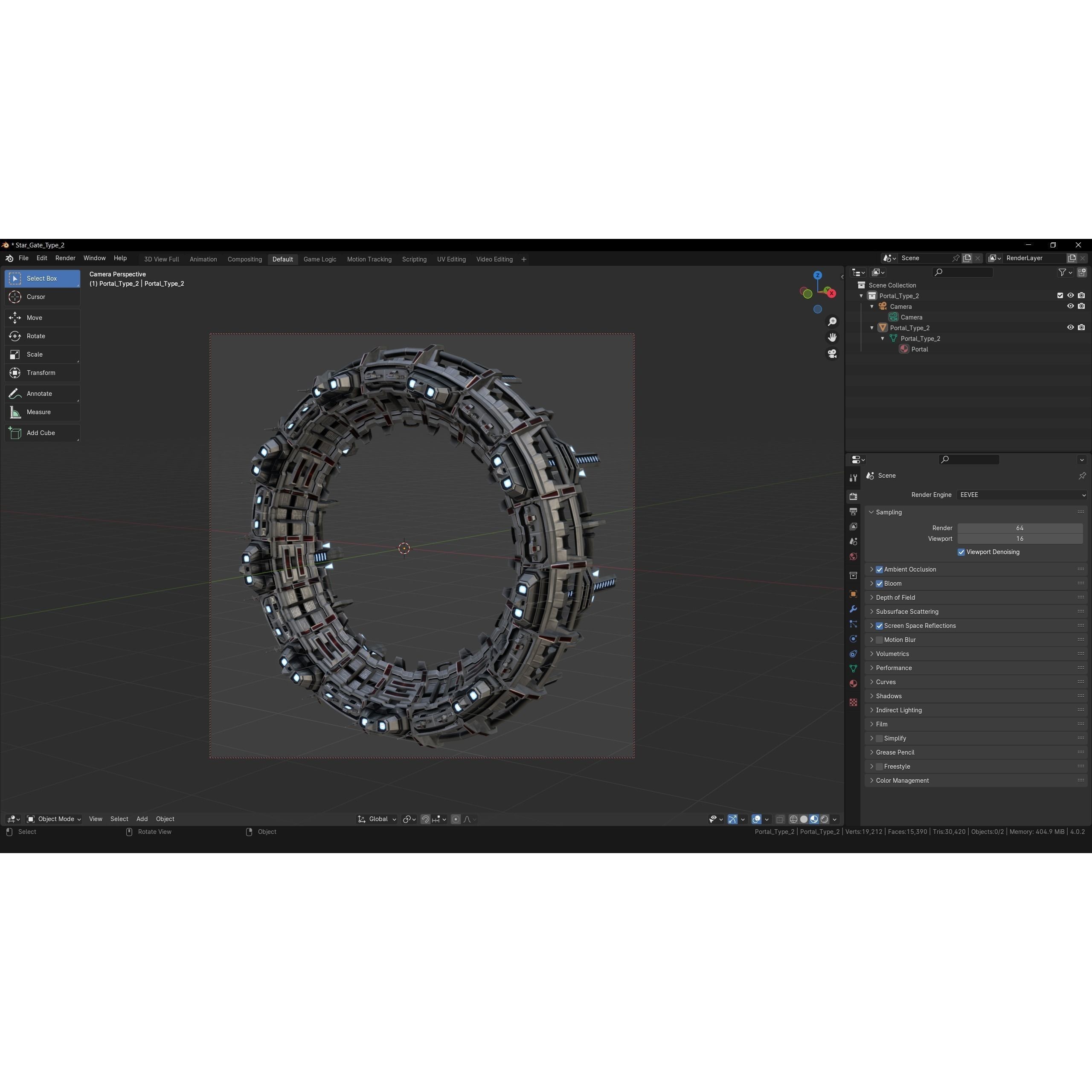This screenshot has height=1092, width=1092.
Task: Open Modifier Properties (wrench icon)
Action: [x=853, y=609]
